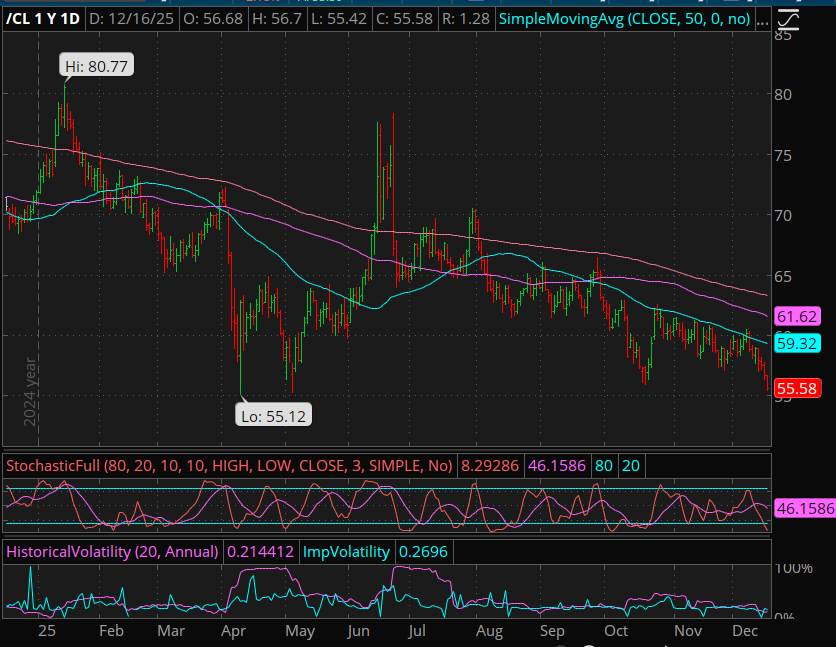
Task: Click the 0.2696 implied volatility value
Action: [x=423, y=552]
